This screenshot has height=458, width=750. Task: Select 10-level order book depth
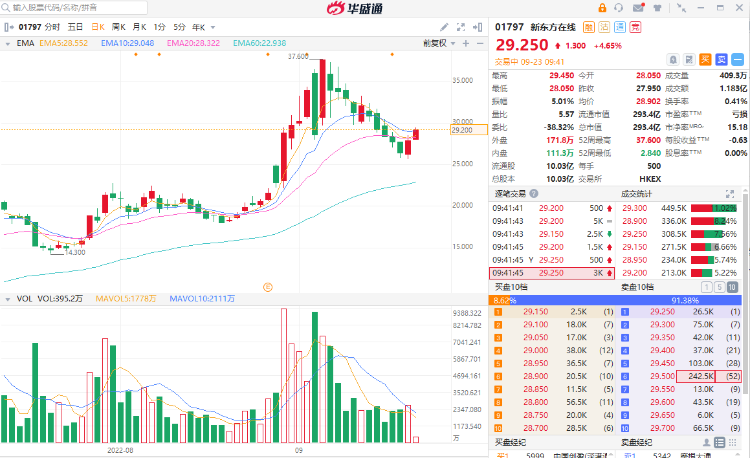[732, 287]
